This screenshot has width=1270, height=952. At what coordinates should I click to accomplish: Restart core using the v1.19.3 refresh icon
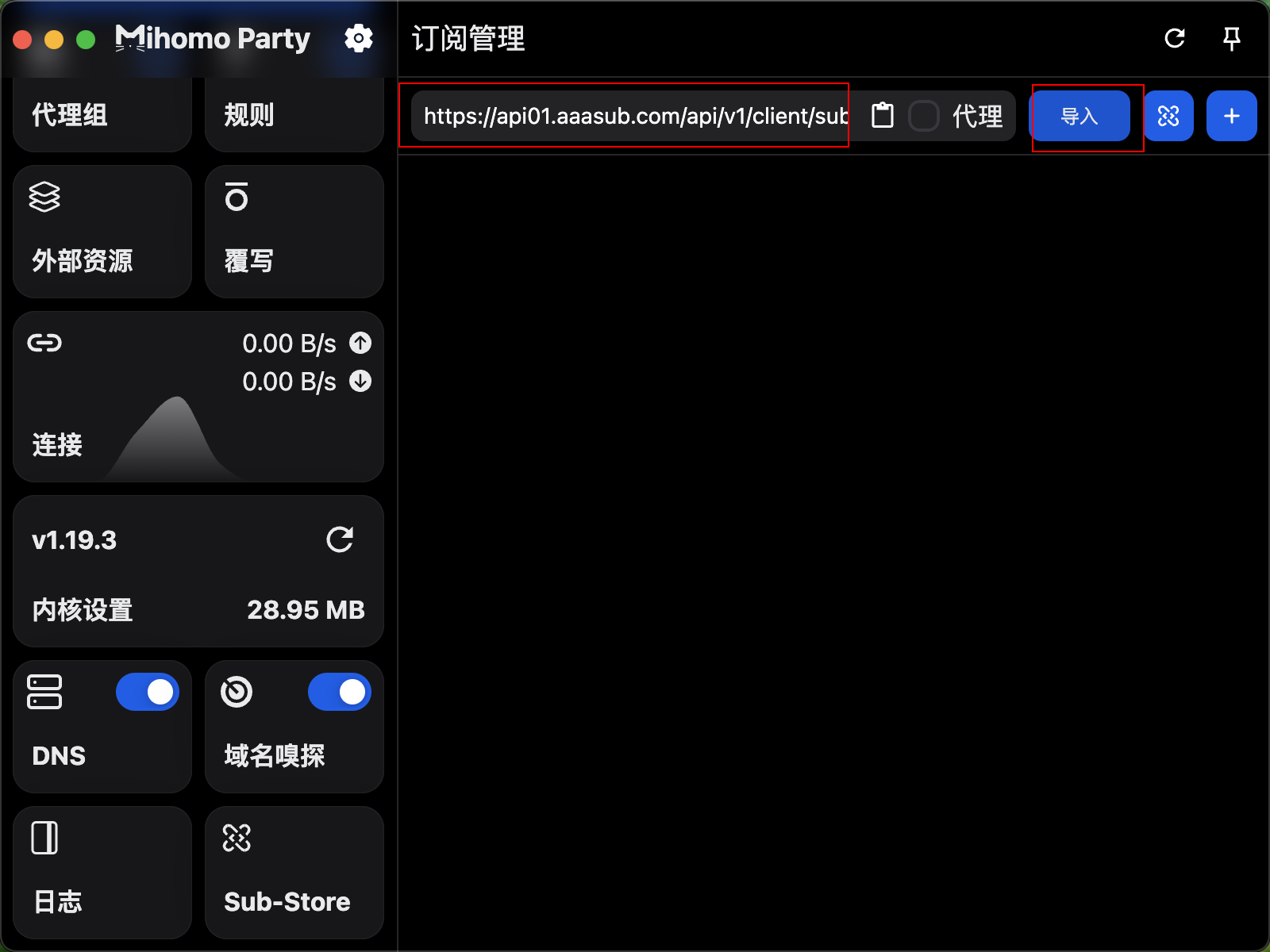click(340, 539)
